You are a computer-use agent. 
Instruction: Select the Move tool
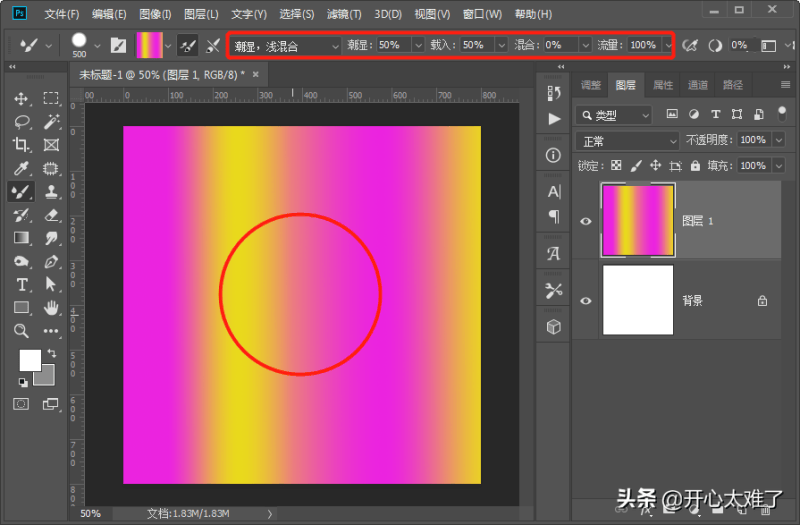pyautogui.click(x=21, y=98)
